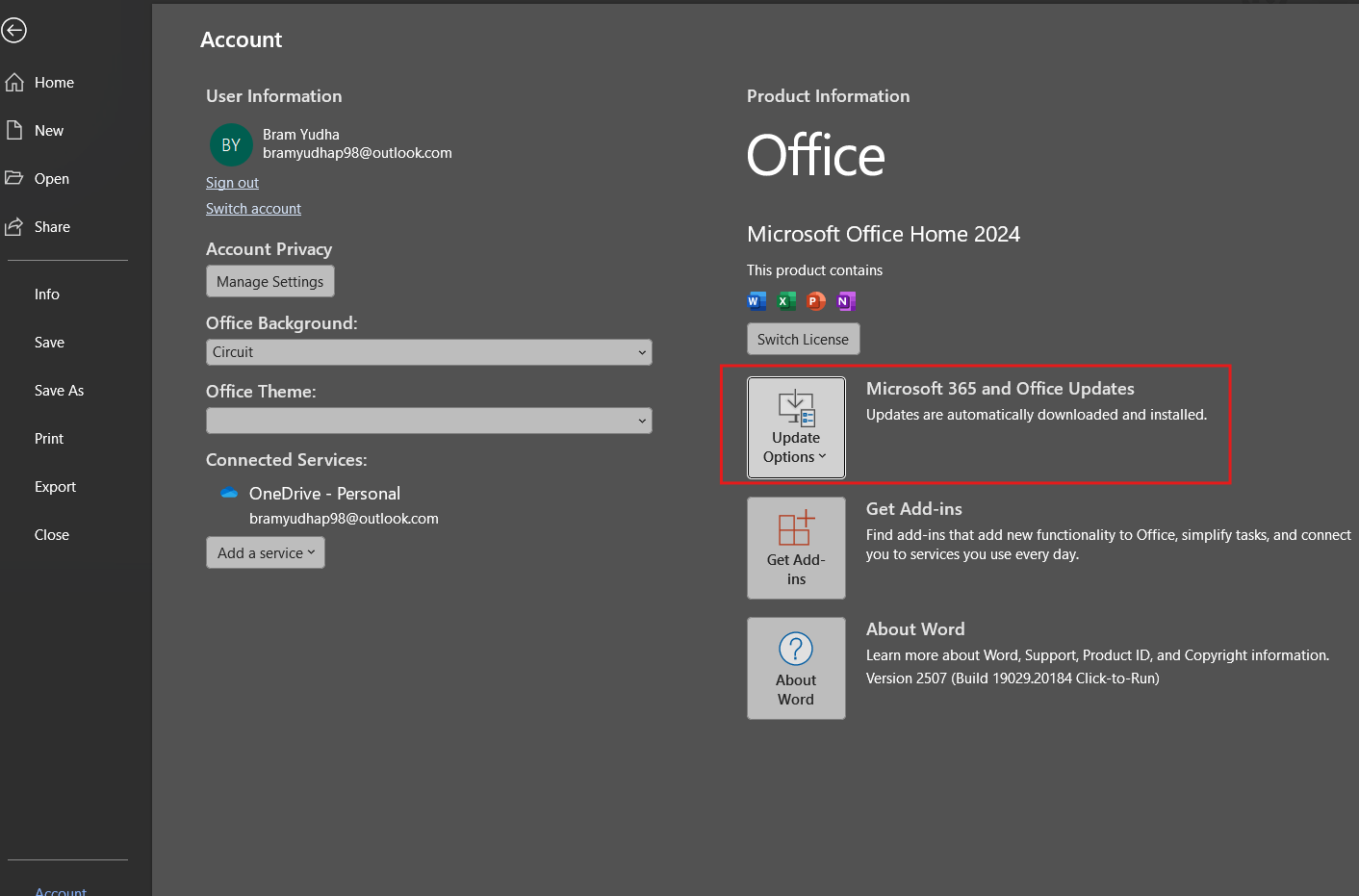Click the Switch account link
The width and height of the screenshot is (1359, 896).
[253, 209]
